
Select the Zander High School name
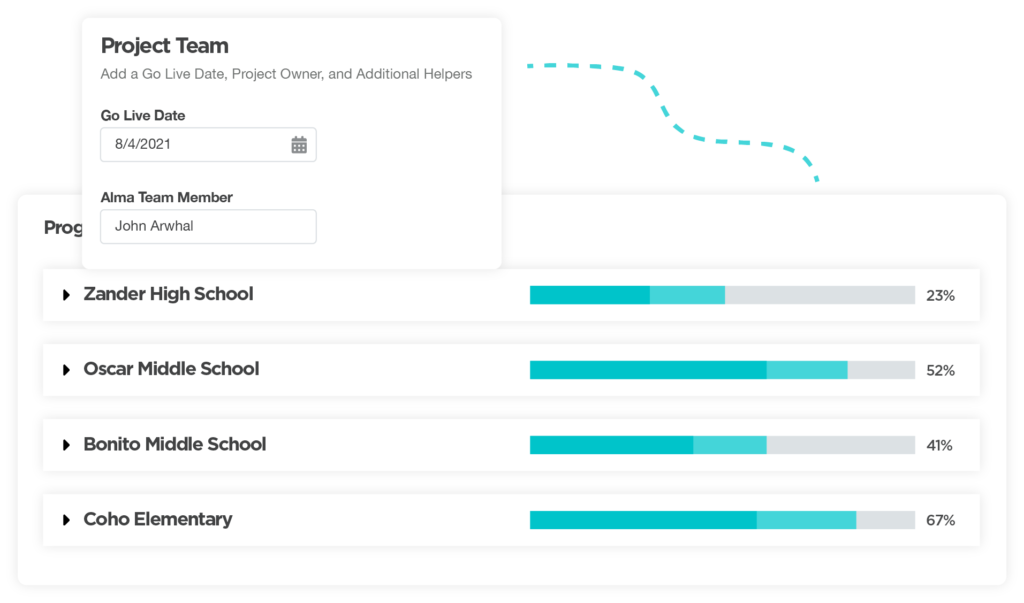168,294
